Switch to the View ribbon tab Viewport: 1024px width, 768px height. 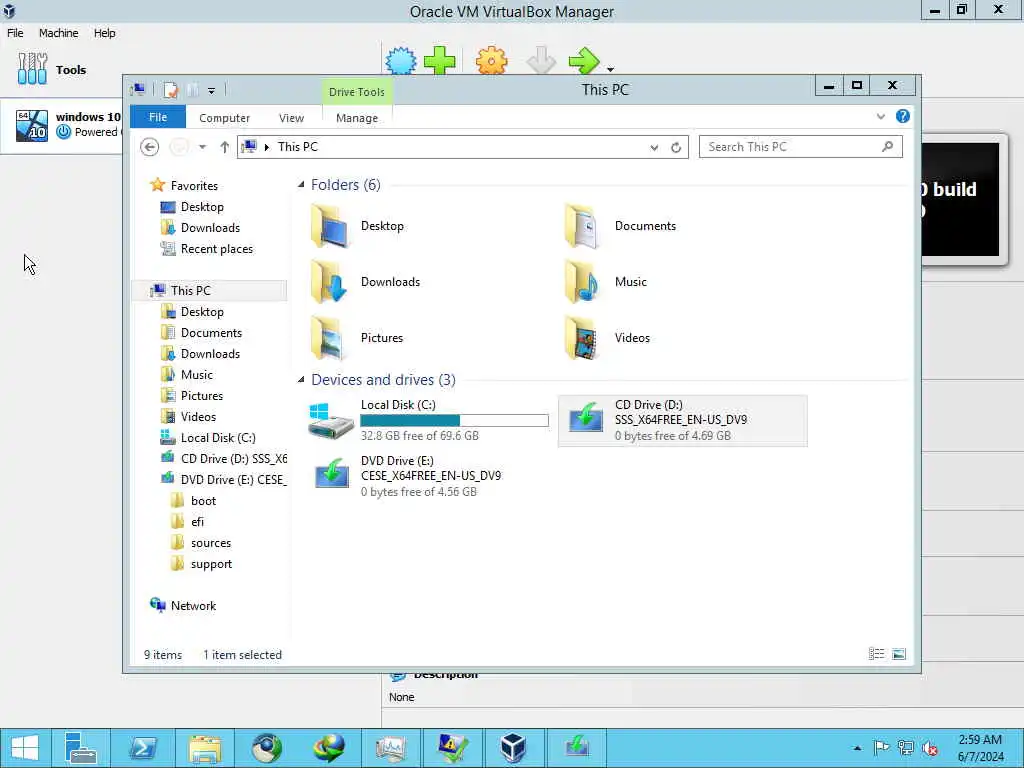click(x=291, y=118)
